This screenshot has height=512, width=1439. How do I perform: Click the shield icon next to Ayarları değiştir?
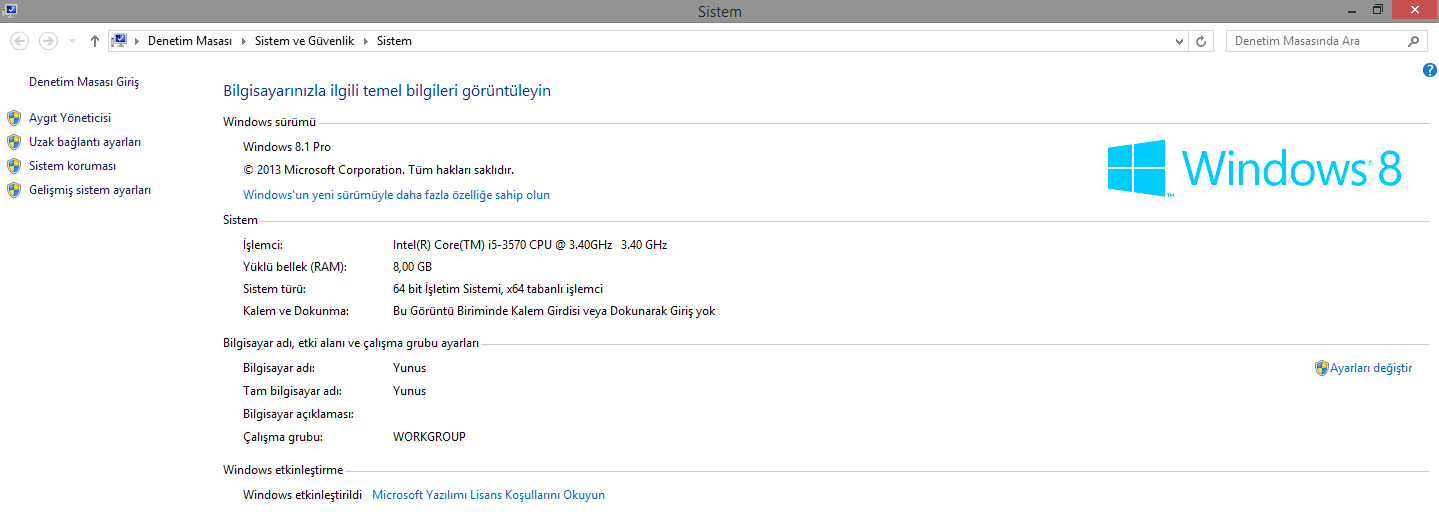[1322, 368]
